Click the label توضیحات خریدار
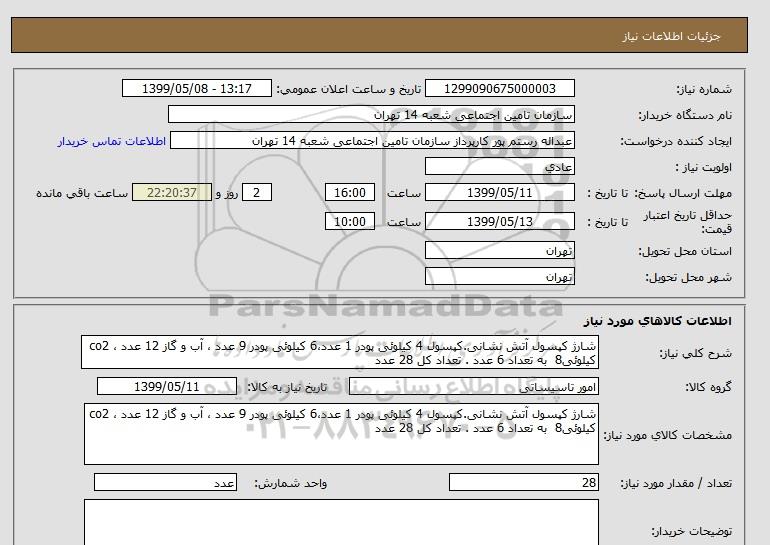Viewport: 770px width, 545px height. pyautogui.click(x=691, y=531)
